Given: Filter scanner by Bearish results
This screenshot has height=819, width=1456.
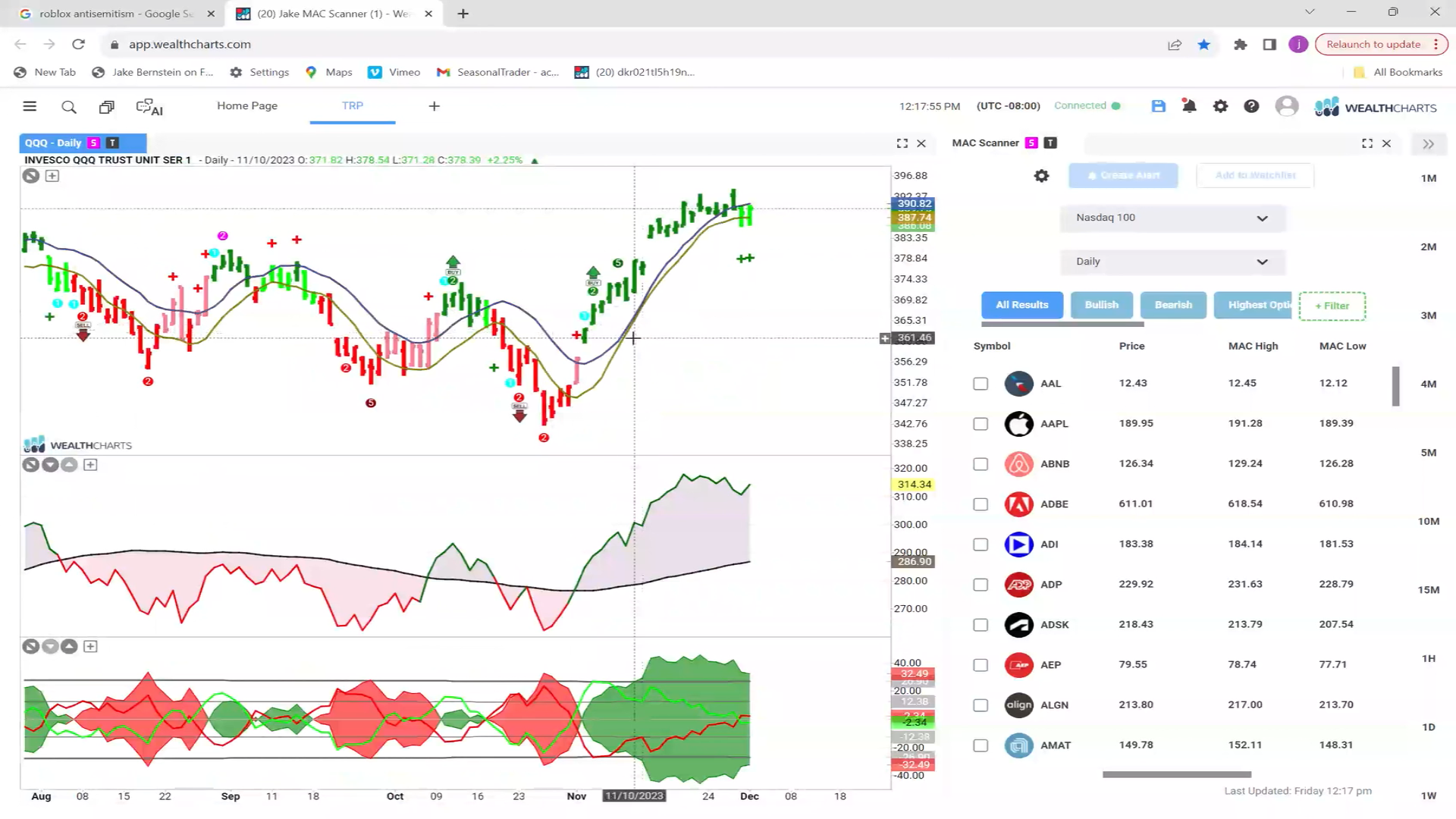Looking at the screenshot, I should pos(1173,305).
